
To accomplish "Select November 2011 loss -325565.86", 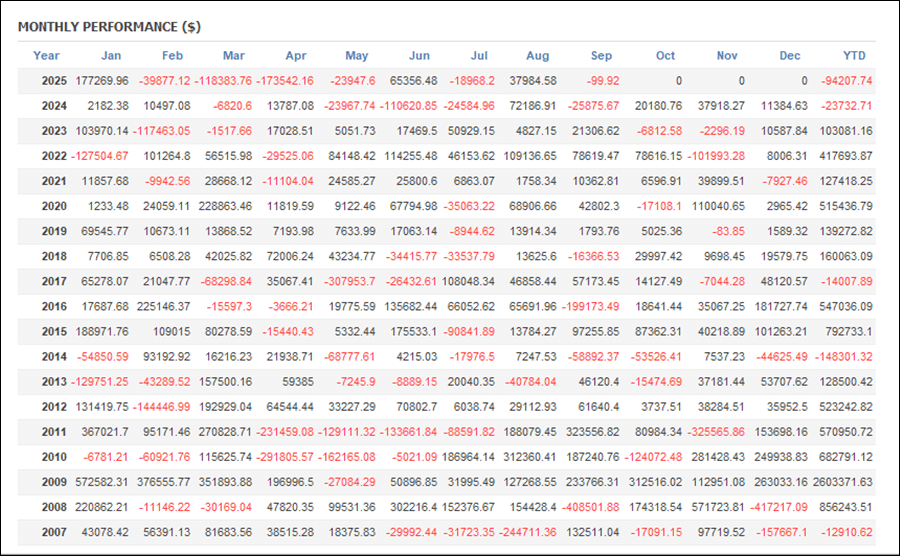I will pyautogui.click(x=715, y=431).
